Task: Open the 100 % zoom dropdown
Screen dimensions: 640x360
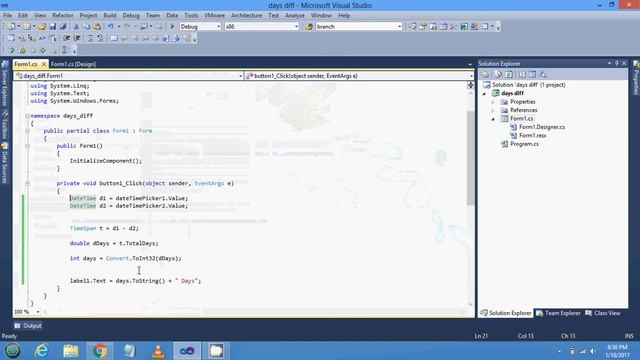Action: pyautogui.click(x=38, y=312)
